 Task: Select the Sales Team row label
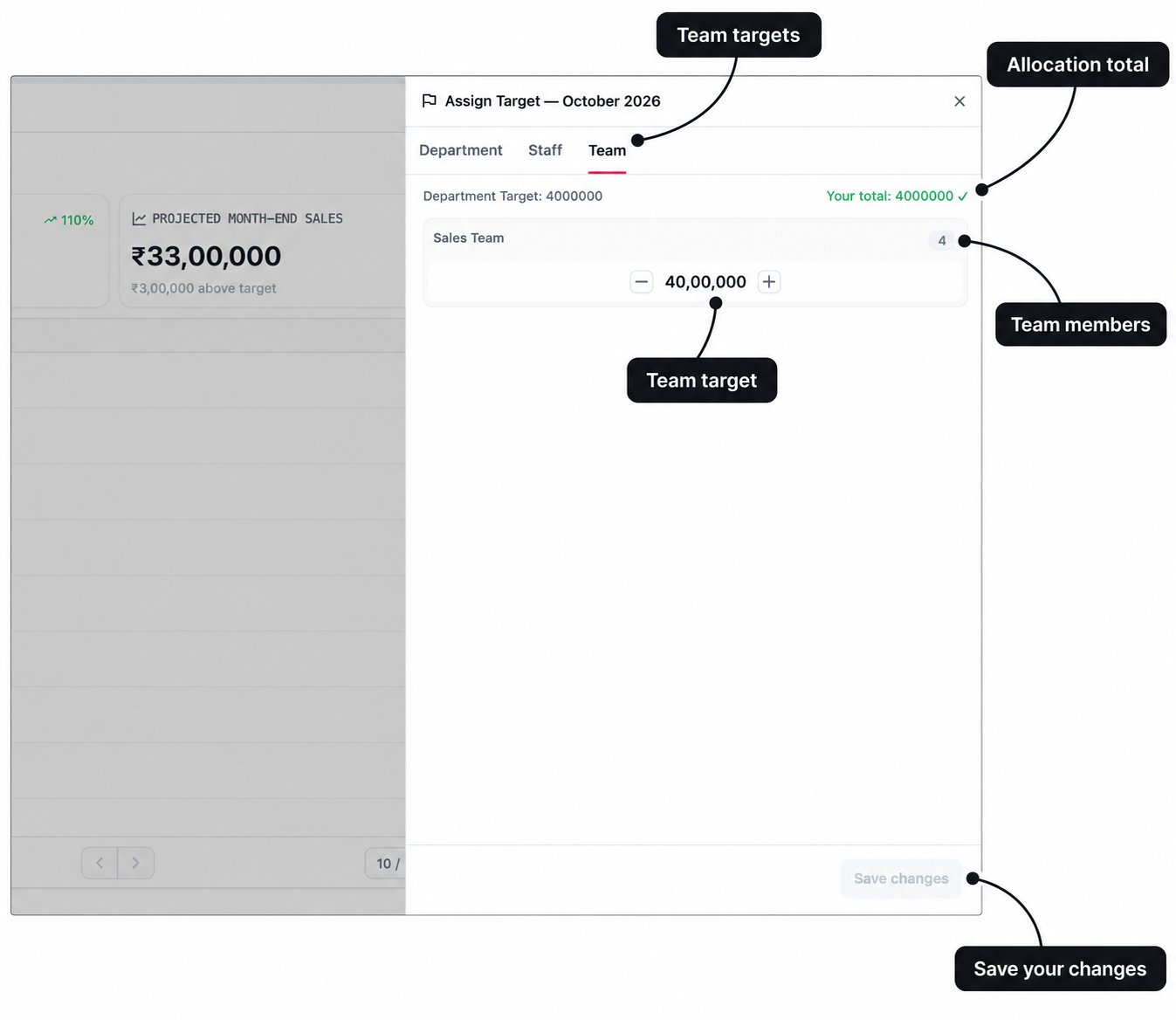click(469, 238)
